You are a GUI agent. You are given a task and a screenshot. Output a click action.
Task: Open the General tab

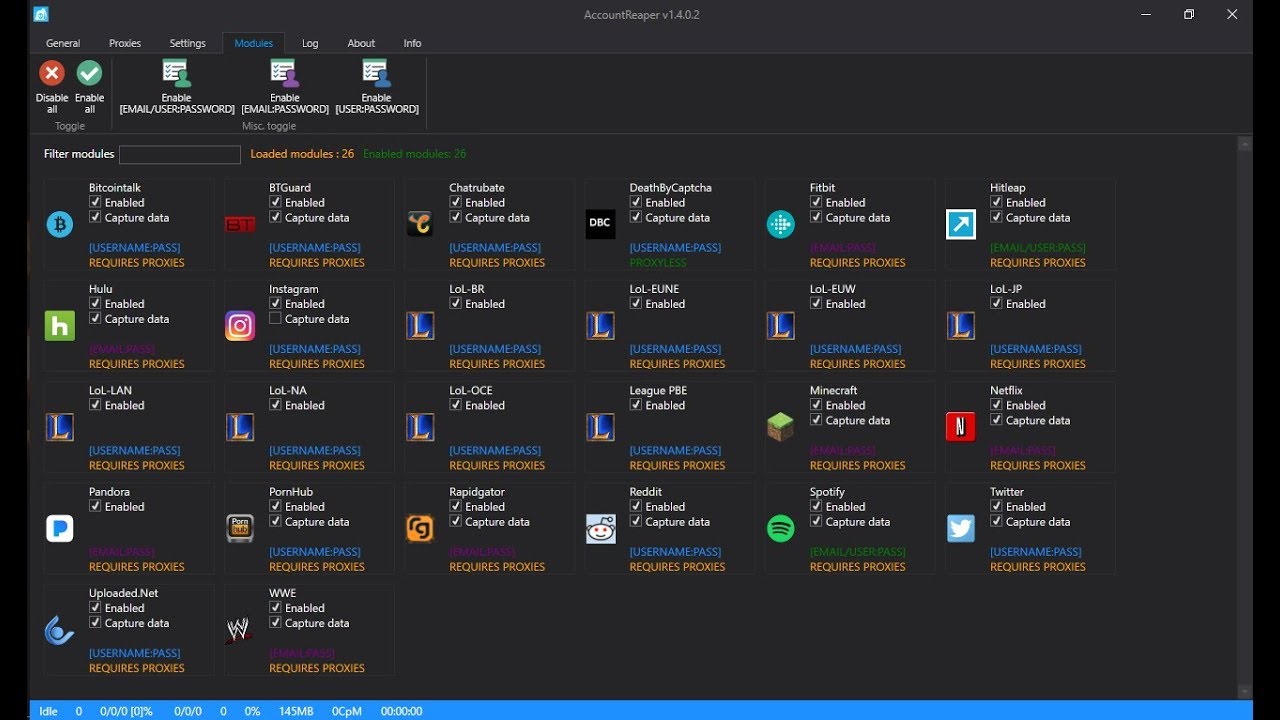[63, 43]
